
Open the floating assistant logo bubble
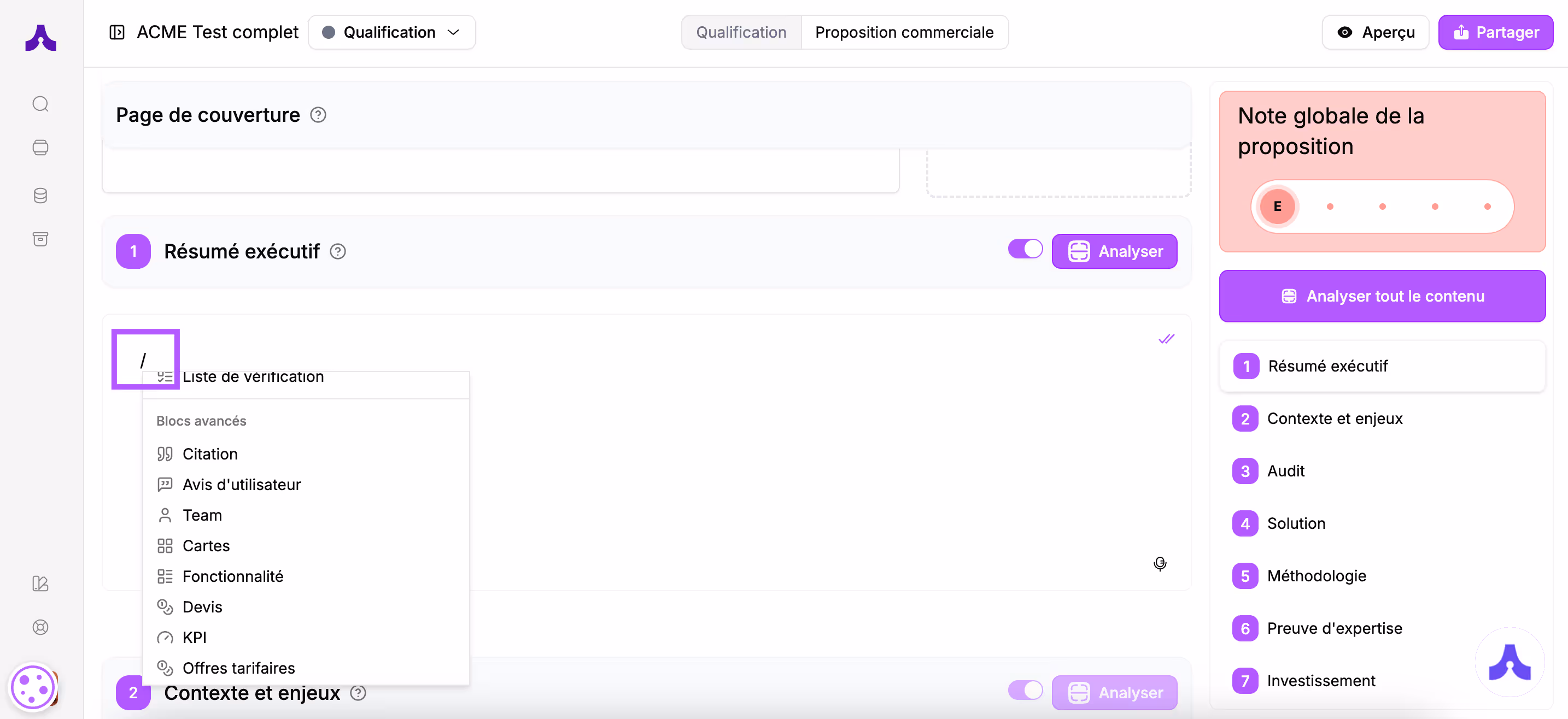point(1510,662)
